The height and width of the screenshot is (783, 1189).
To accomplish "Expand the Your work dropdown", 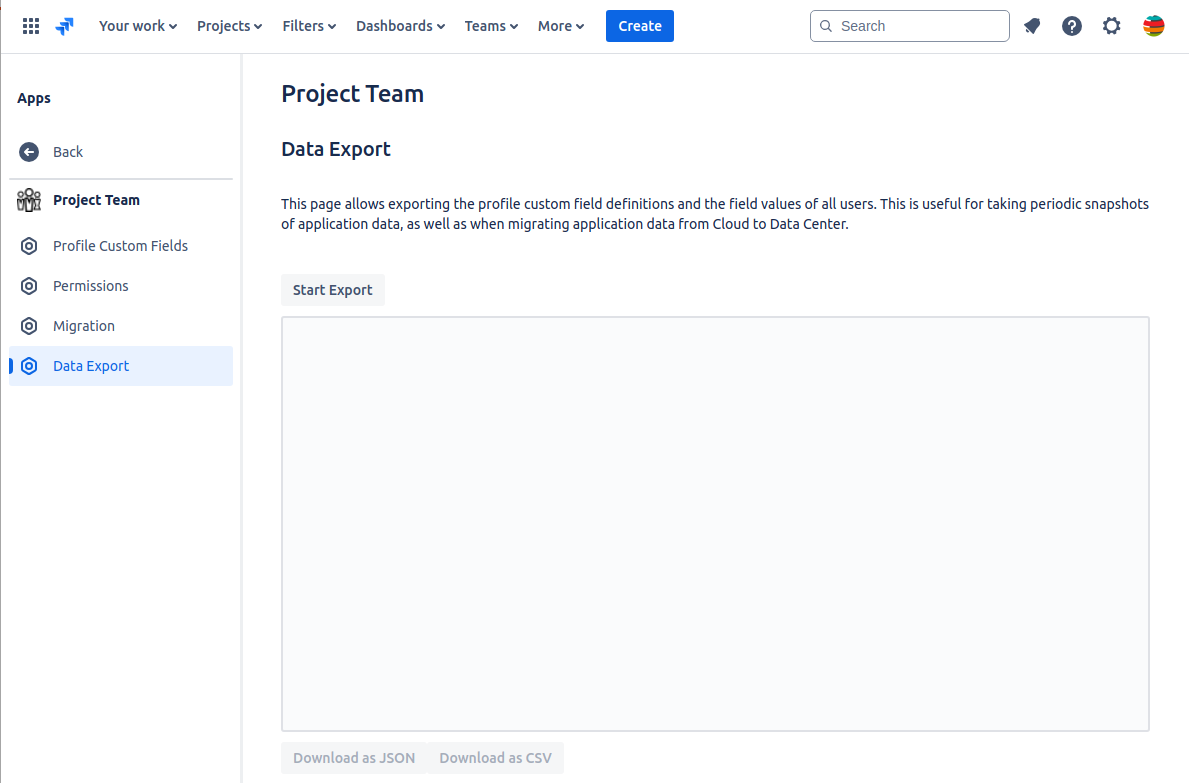I will (x=138, y=26).
